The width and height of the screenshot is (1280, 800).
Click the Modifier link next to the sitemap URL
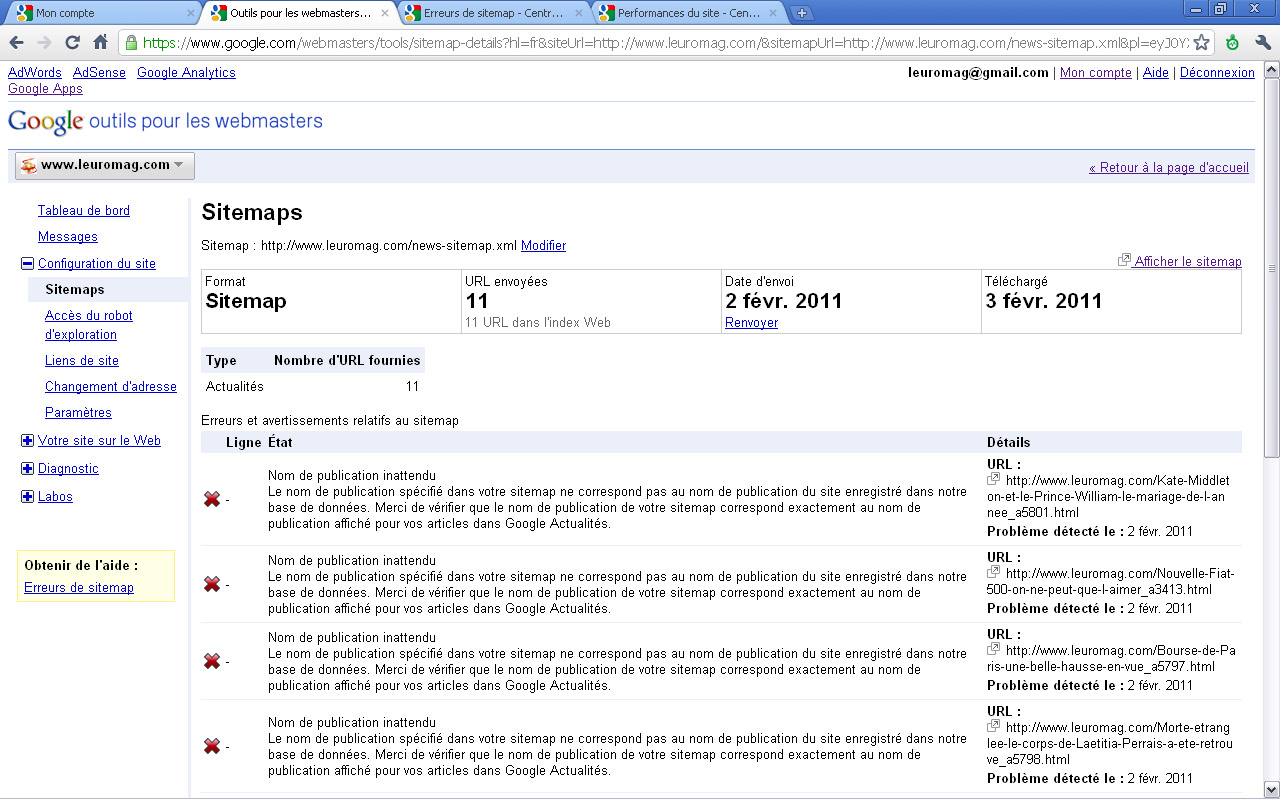(x=543, y=246)
